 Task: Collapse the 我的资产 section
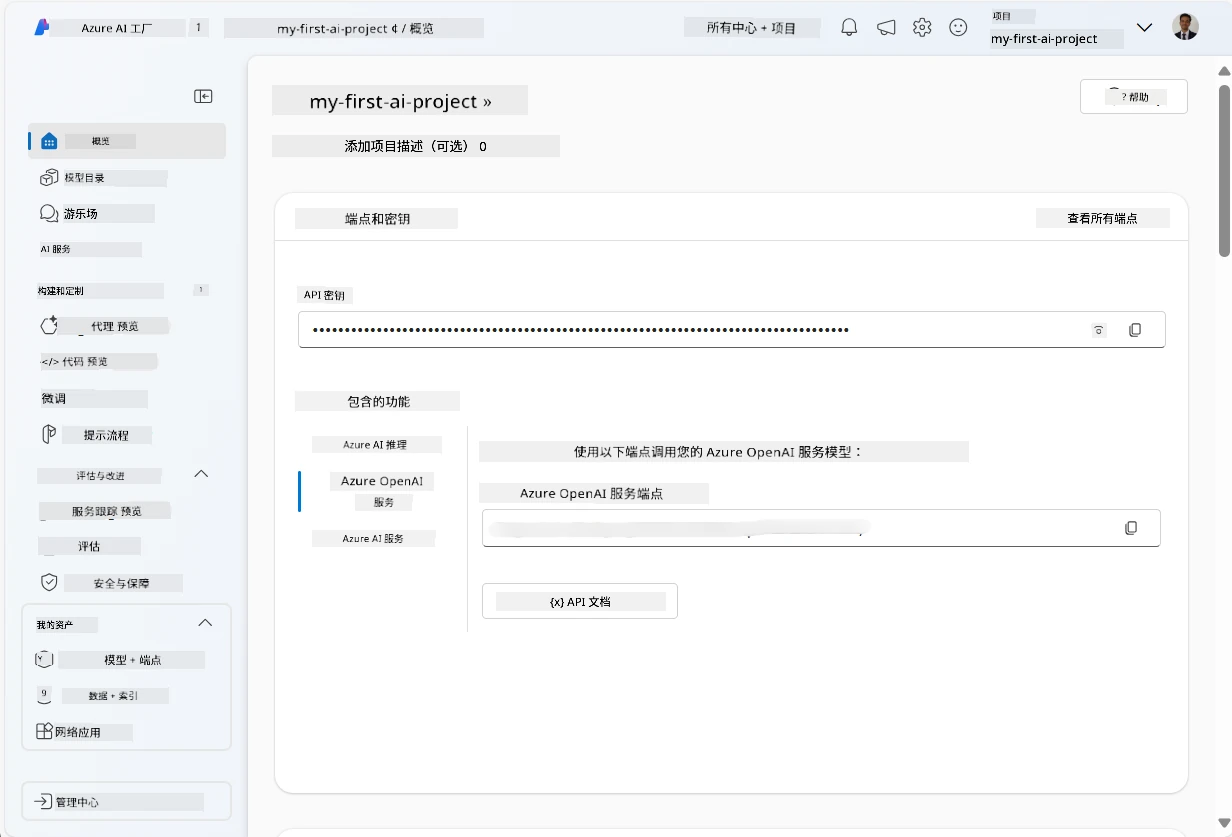pos(205,623)
